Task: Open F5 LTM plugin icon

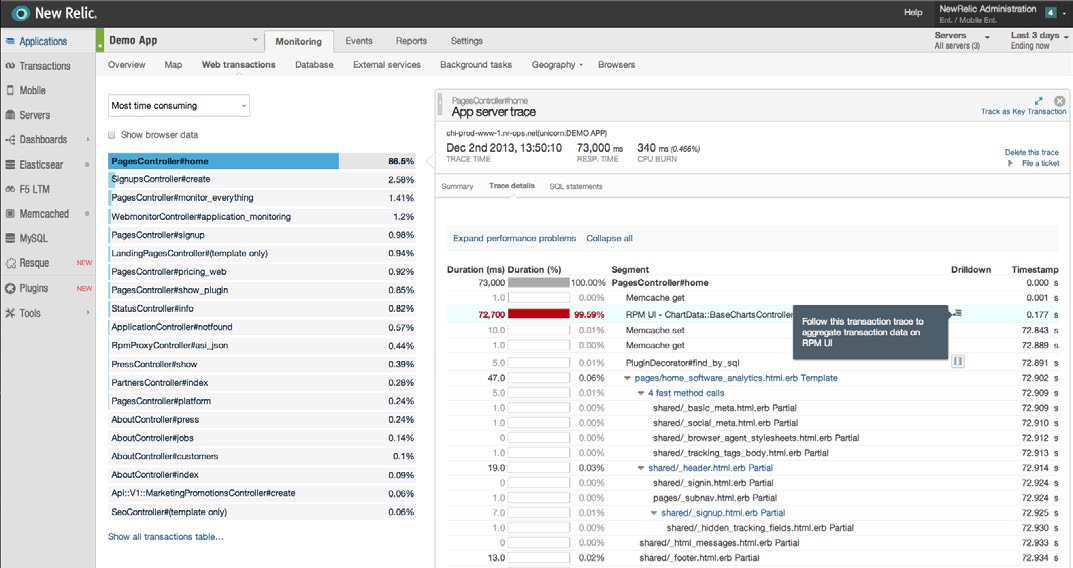Action: 10,189
